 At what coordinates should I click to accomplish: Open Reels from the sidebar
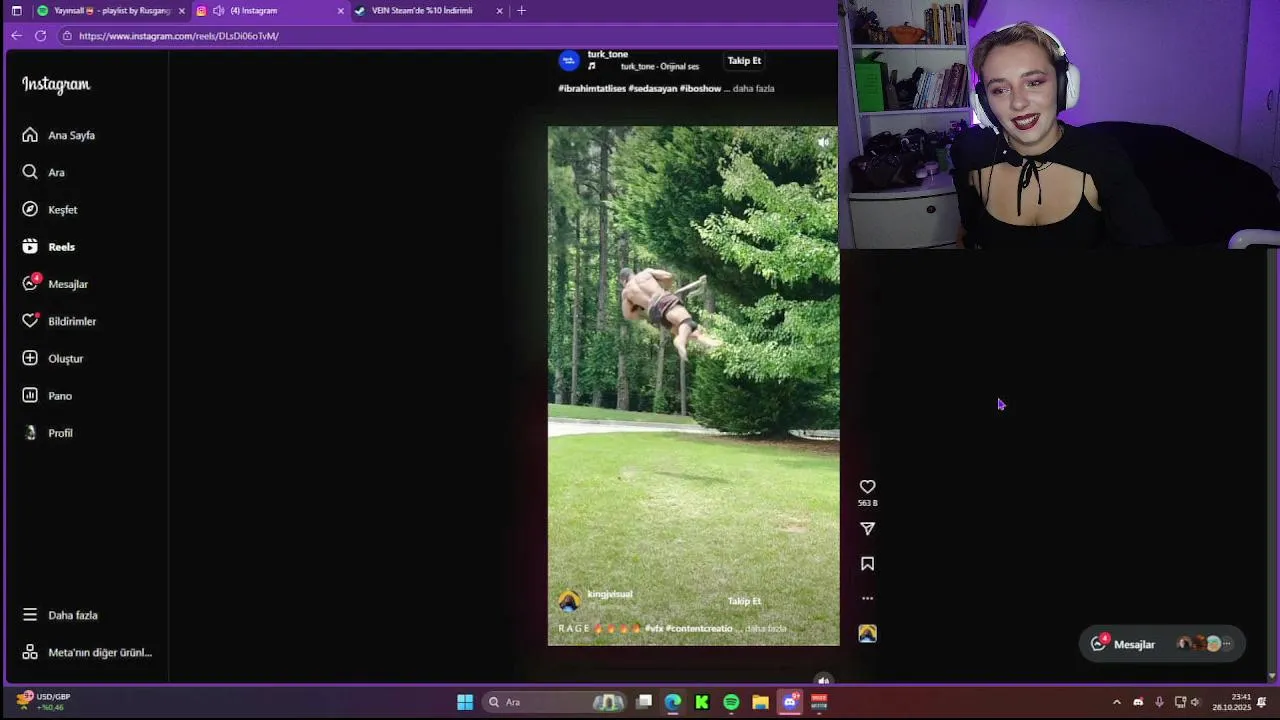click(49, 247)
